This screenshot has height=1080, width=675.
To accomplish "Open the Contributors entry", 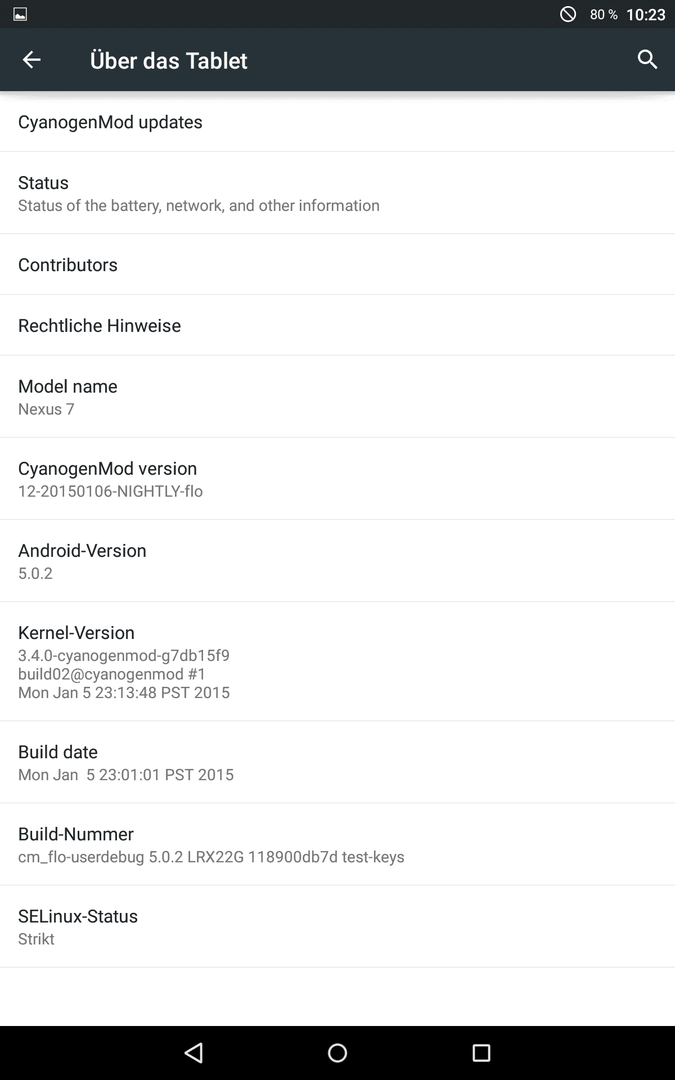I will click(x=338, y=264).
